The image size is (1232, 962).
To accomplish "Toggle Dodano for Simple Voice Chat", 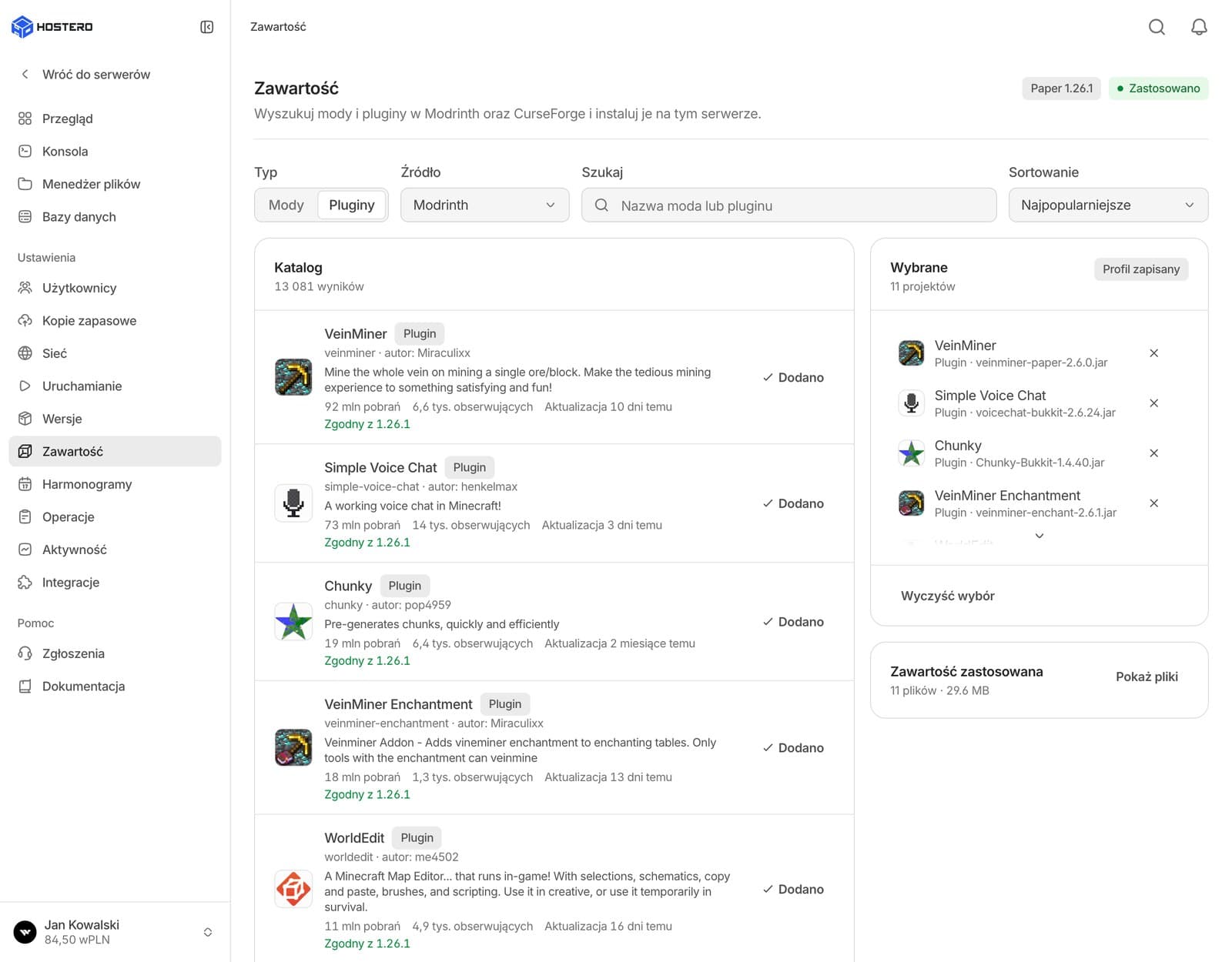I will click(793, 503).
